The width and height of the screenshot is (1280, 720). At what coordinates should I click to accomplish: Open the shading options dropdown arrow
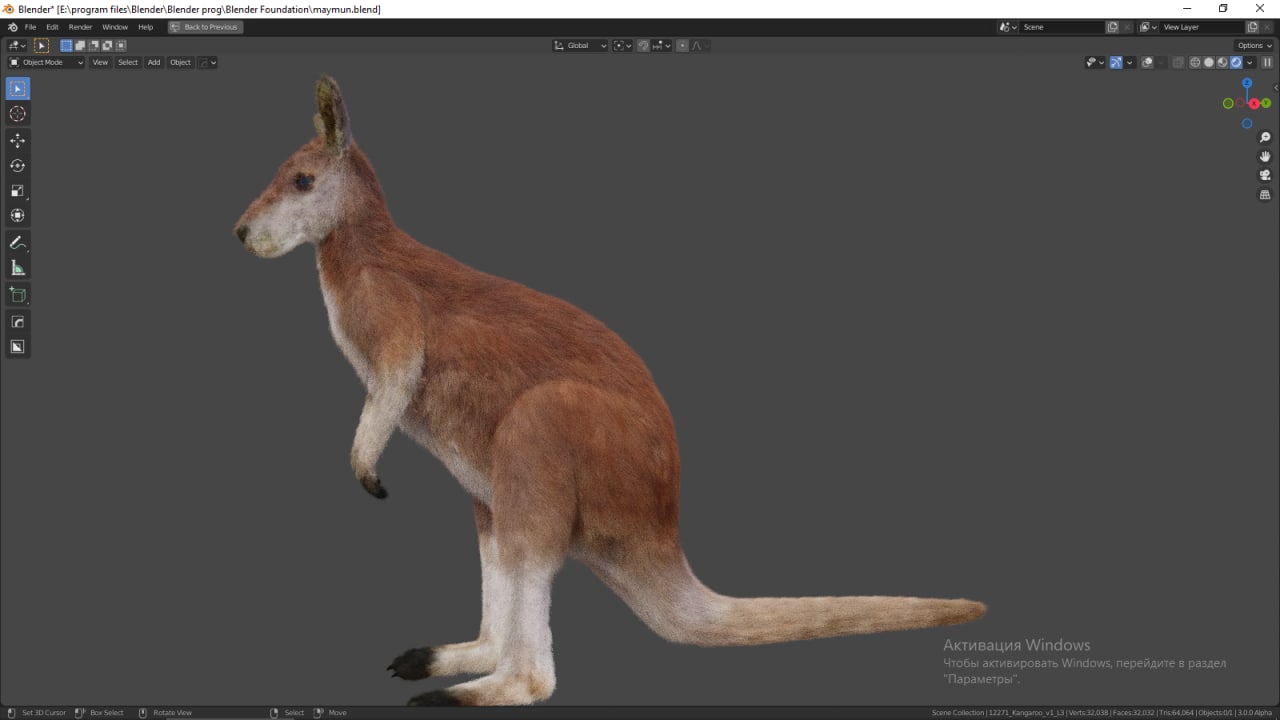point(1250,62)
